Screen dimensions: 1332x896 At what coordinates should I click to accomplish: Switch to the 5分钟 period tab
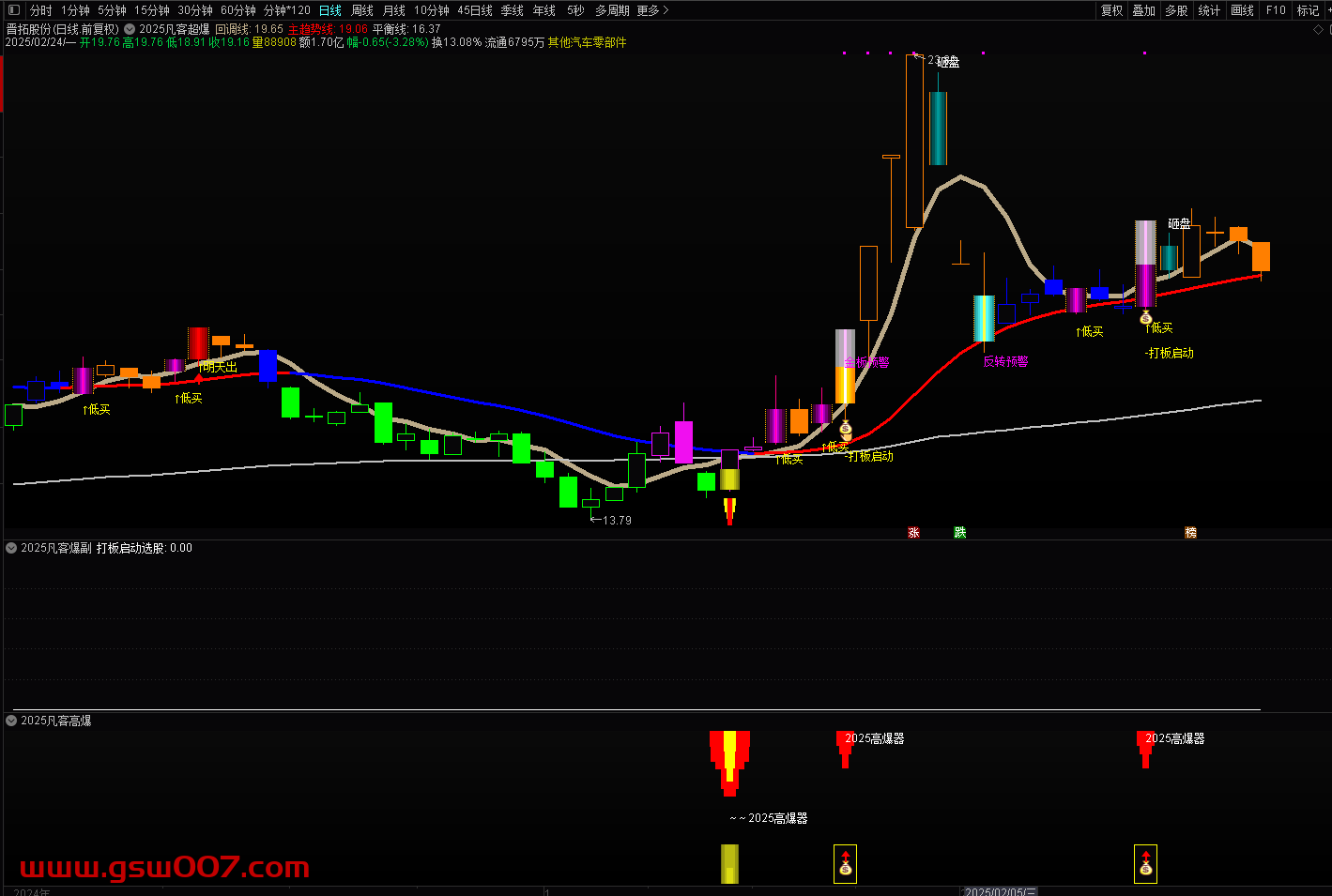(x=112, y=10)
